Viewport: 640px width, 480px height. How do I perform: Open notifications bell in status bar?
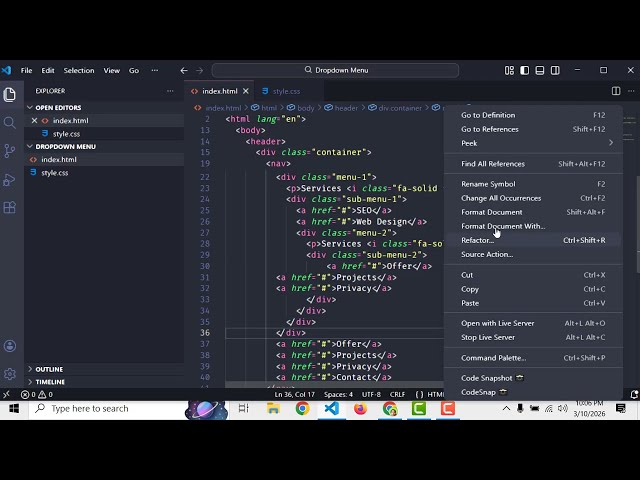point(634,394)
